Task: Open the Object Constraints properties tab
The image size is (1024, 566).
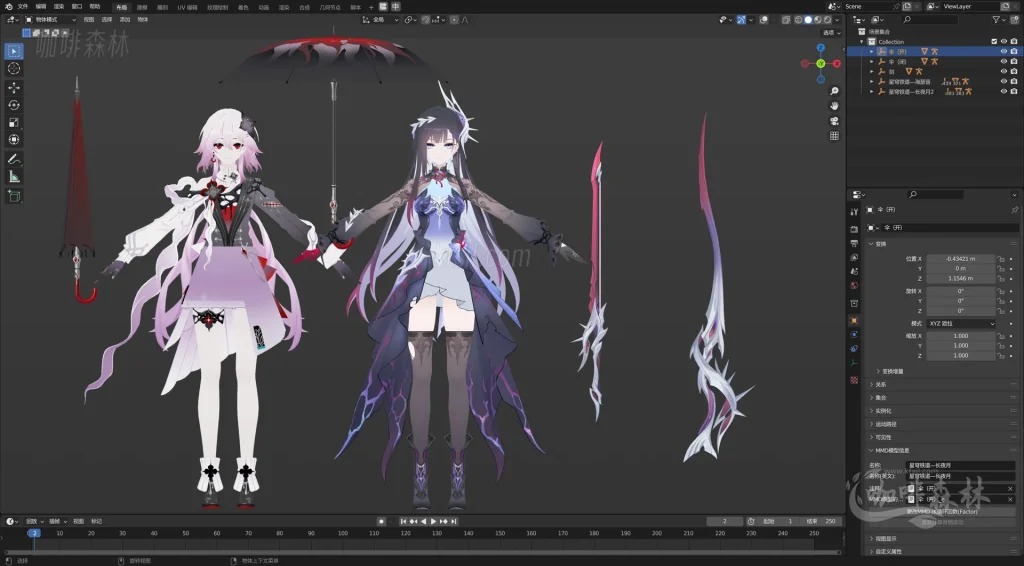Action: pos(854,349)
